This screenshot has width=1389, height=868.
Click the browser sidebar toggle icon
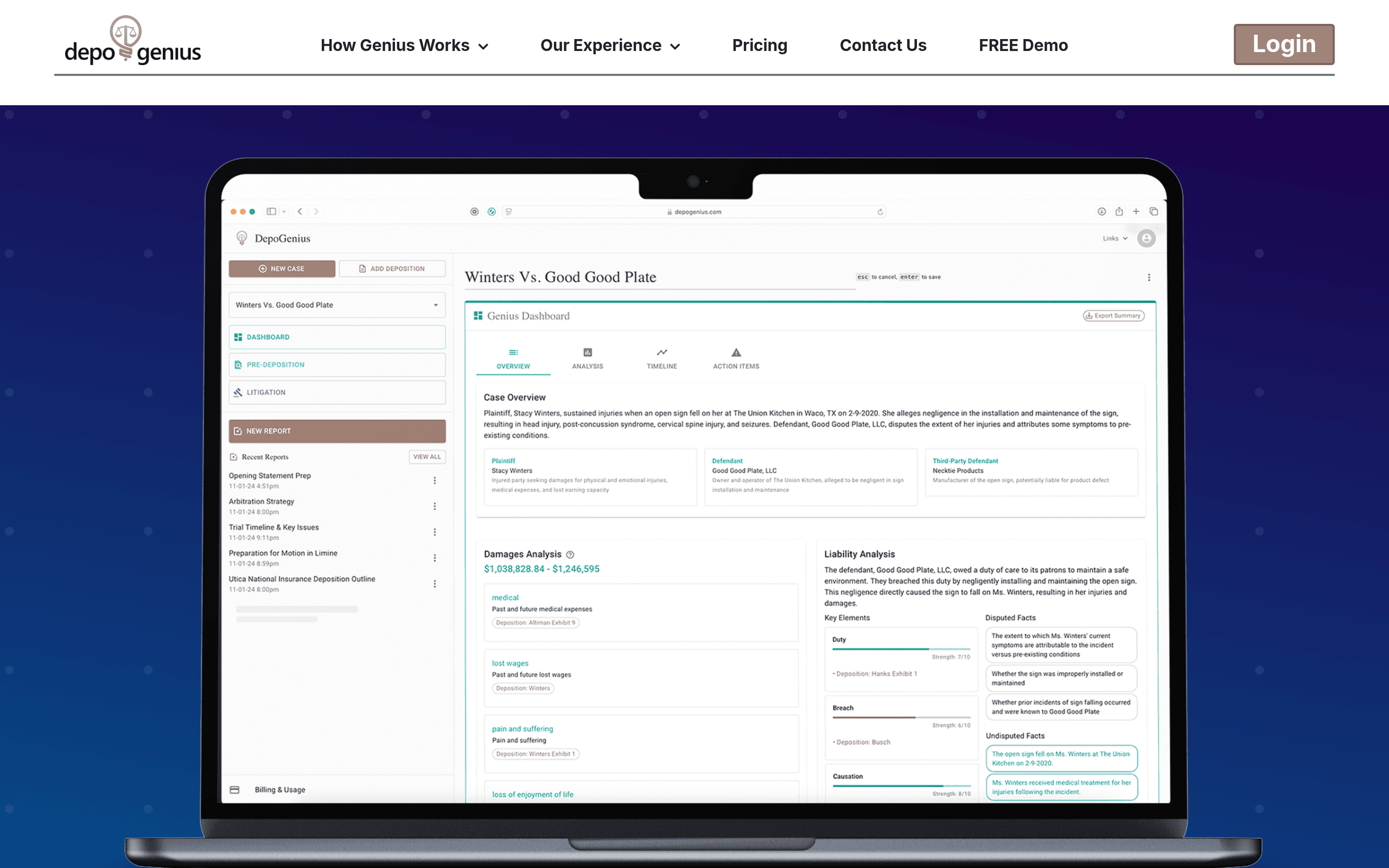271,211
